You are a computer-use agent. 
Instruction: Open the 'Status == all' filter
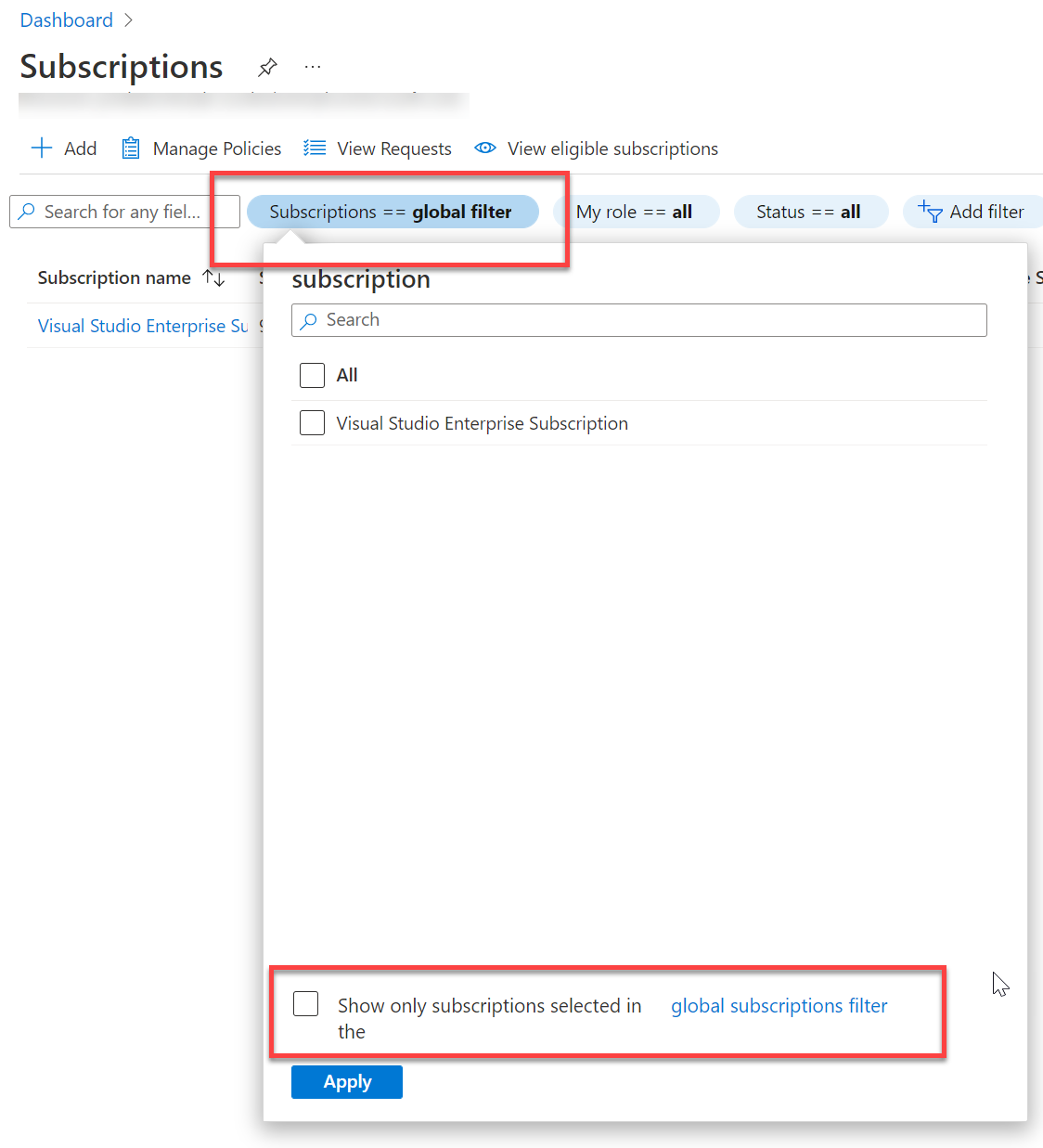click(808, 212)
